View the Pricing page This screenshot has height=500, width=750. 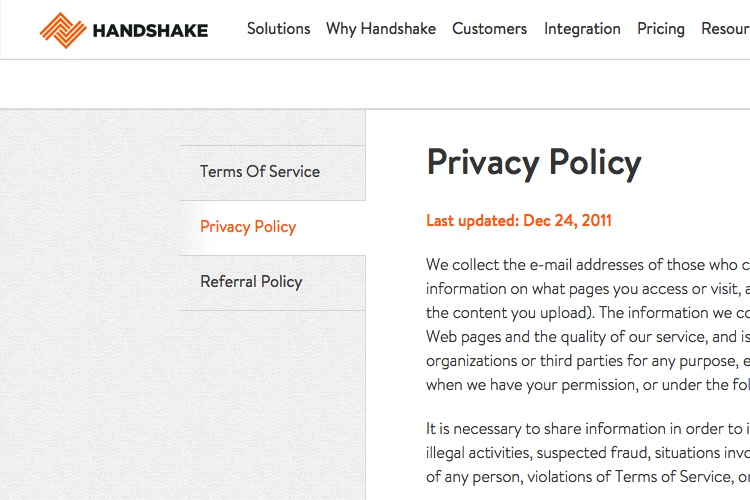(x=661, y=29)
